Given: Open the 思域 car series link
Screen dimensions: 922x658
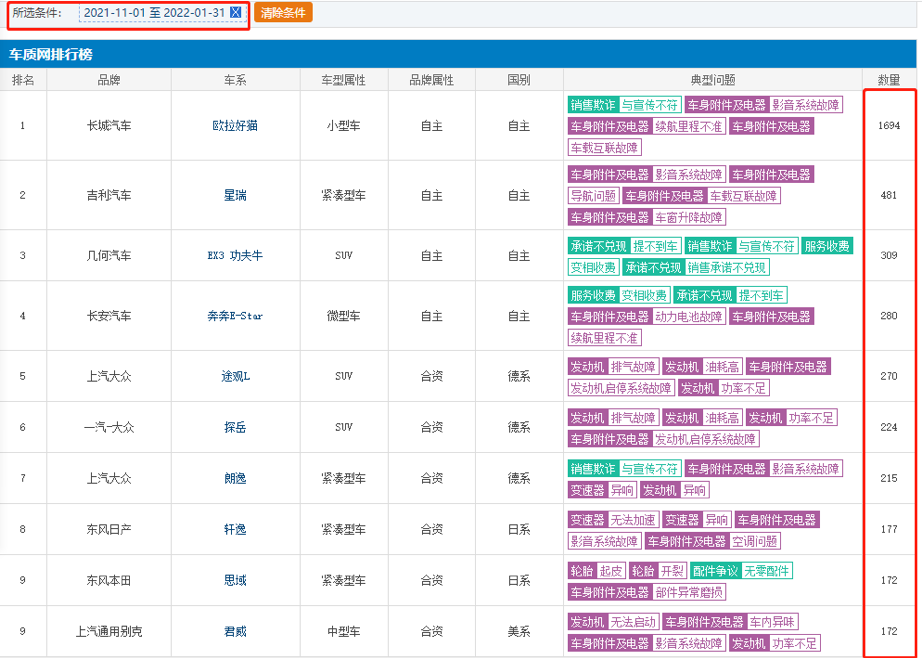Looking at the screenshot, I should pos(235,580).
